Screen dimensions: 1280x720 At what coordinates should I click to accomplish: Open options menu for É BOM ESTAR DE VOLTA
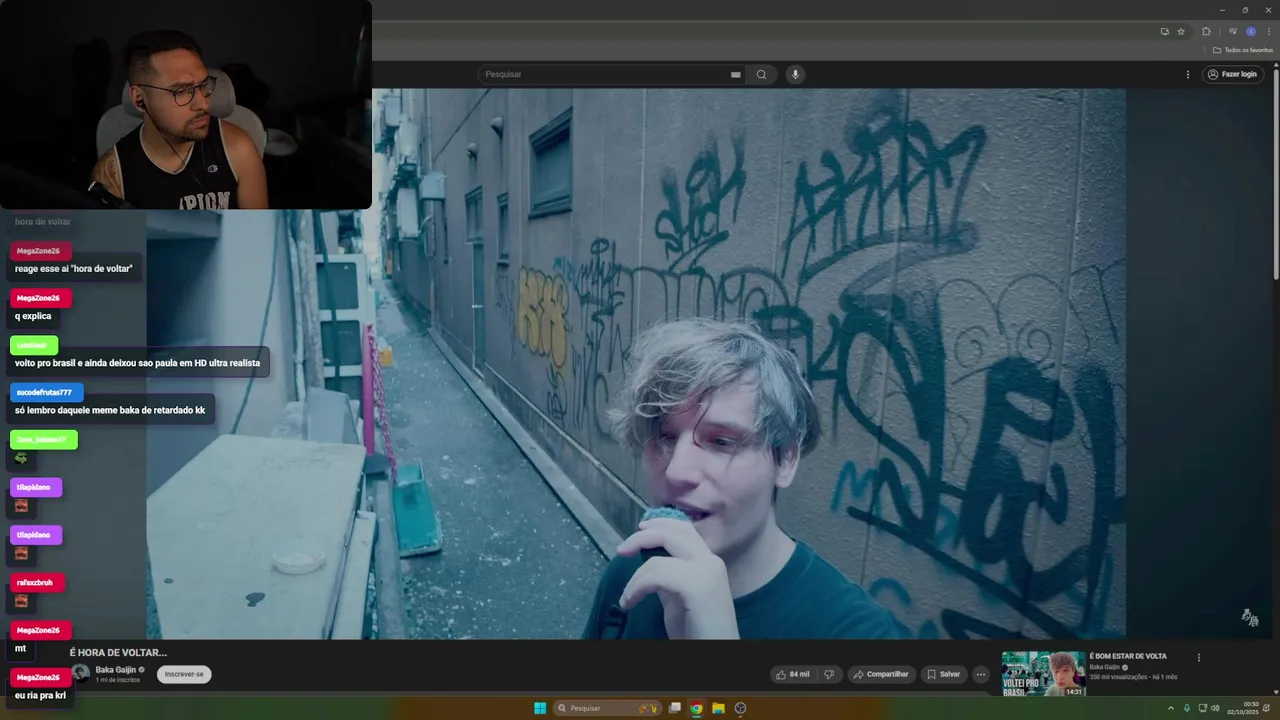click(1198, 657)
